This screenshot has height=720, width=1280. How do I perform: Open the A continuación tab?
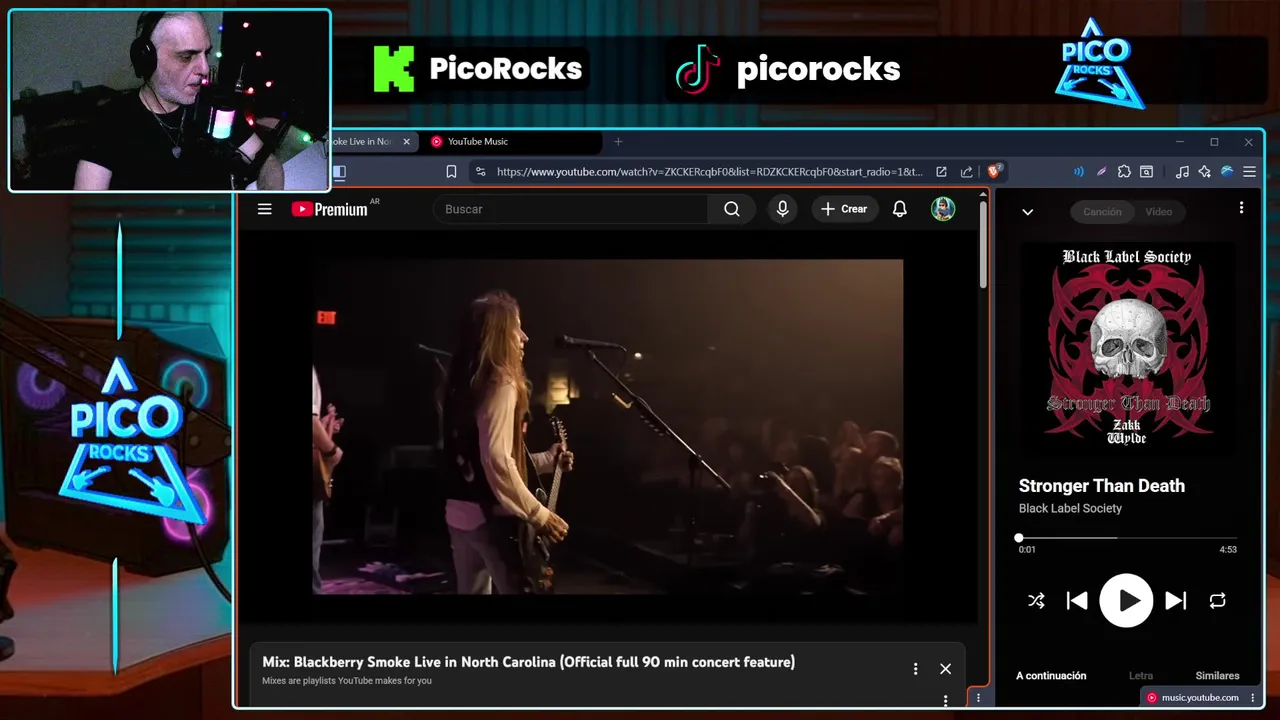point(1051,676)
